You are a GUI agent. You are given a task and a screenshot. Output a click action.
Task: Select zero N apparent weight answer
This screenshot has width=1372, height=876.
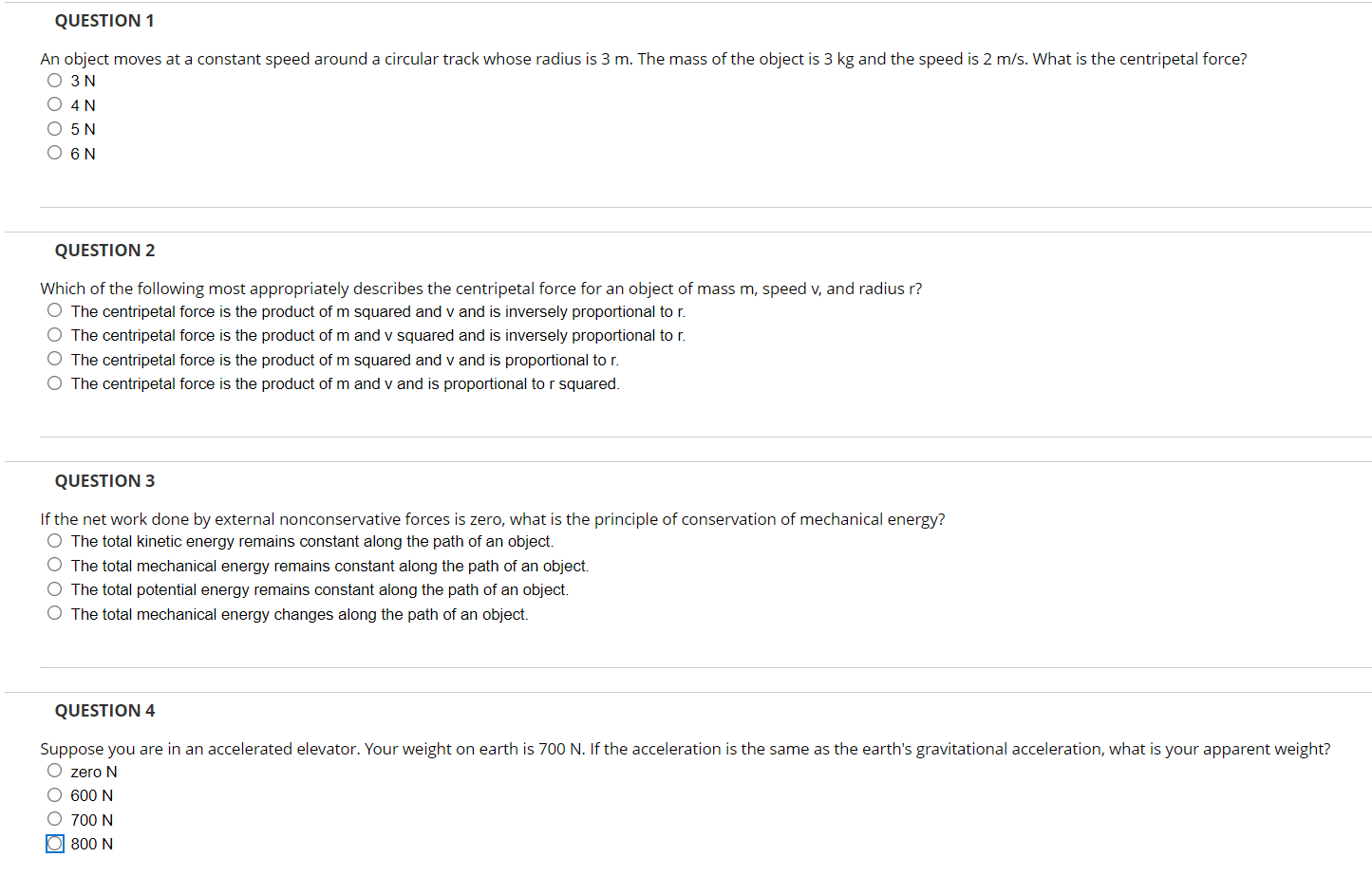[x=54, y=770]
